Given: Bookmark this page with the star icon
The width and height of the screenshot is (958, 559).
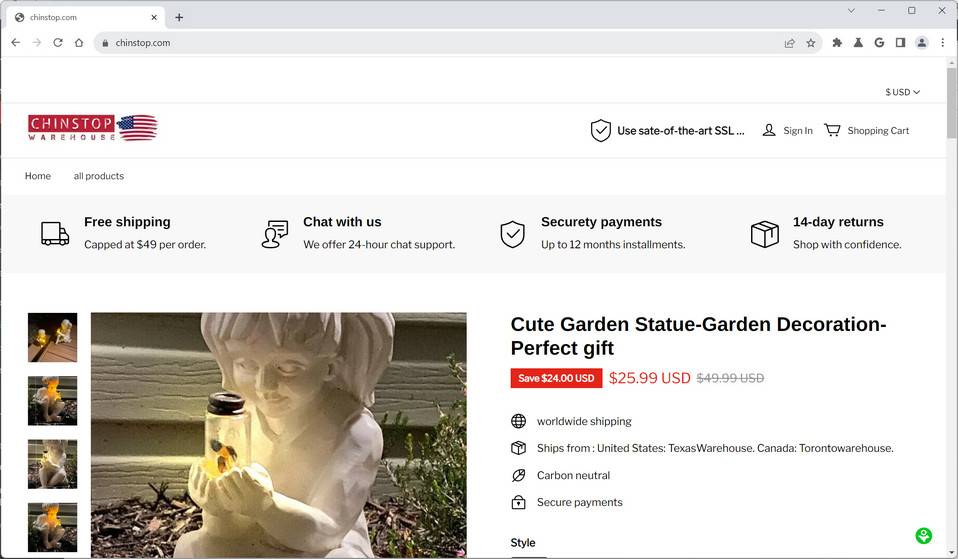Looking at the screenshot, I should 811,43.
